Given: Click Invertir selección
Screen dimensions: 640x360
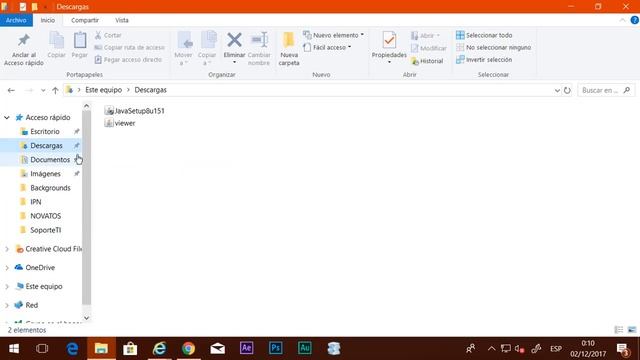Looking at the screenshot, I should tap(484, 60).
